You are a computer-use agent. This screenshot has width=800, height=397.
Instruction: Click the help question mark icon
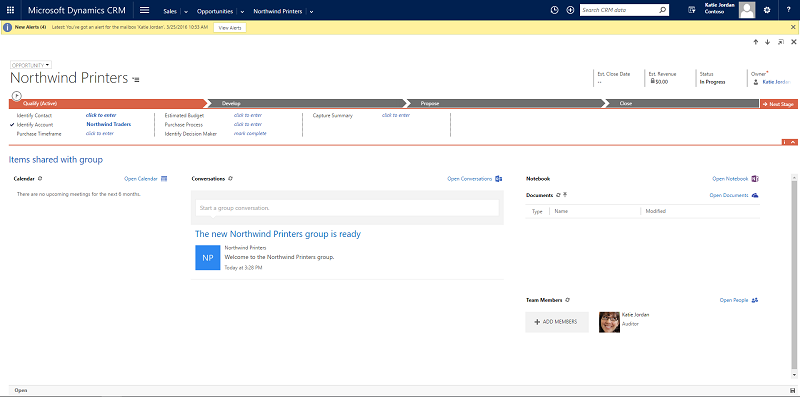click(789, 10)
